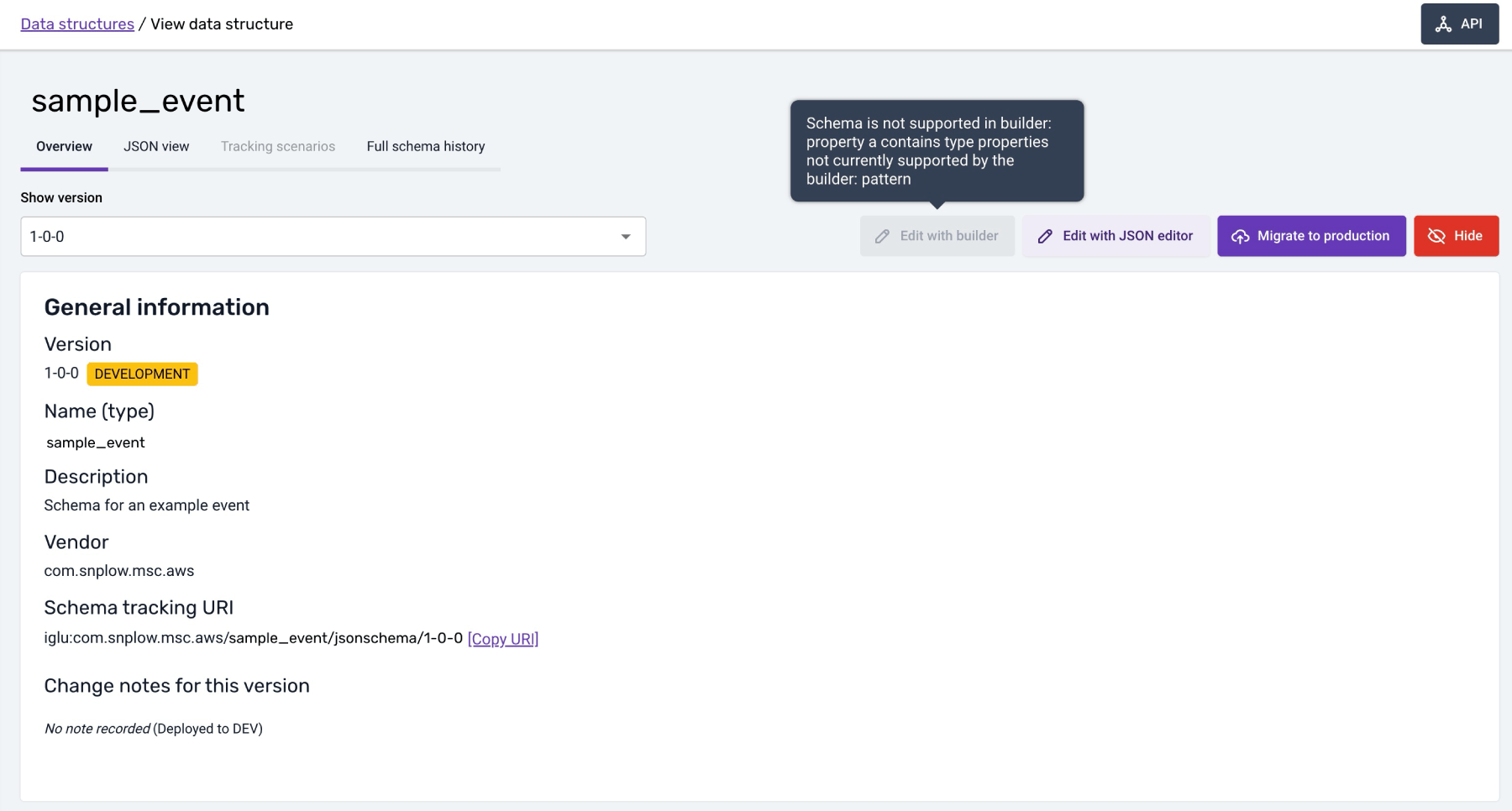Click the View data structure breadcrumb text
This screenshot has height=811, width=1512.
[x=222, y=24]
